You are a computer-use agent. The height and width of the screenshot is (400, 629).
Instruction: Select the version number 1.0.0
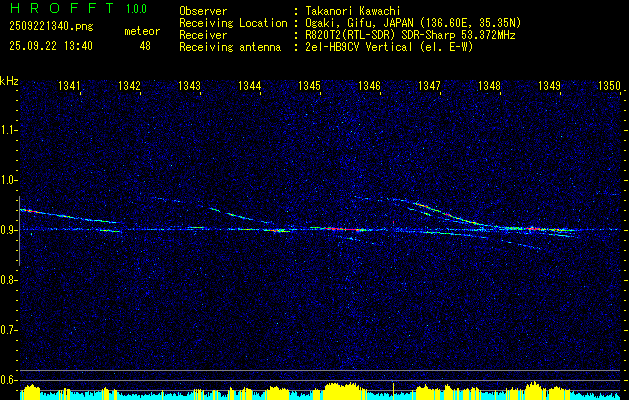pyautogui.click(x=136, y=8)
